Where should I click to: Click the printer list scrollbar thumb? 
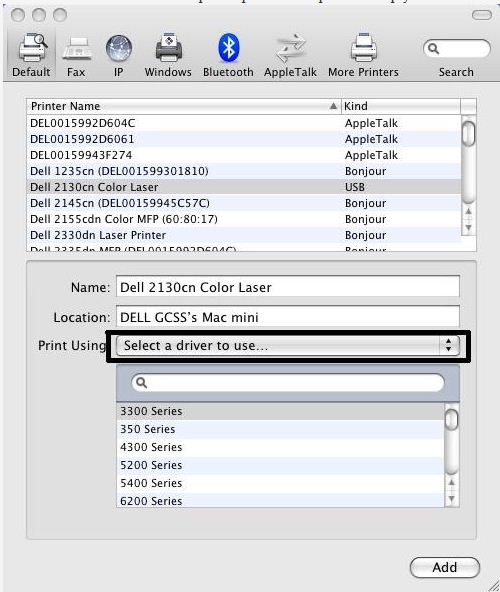[469, 133]
